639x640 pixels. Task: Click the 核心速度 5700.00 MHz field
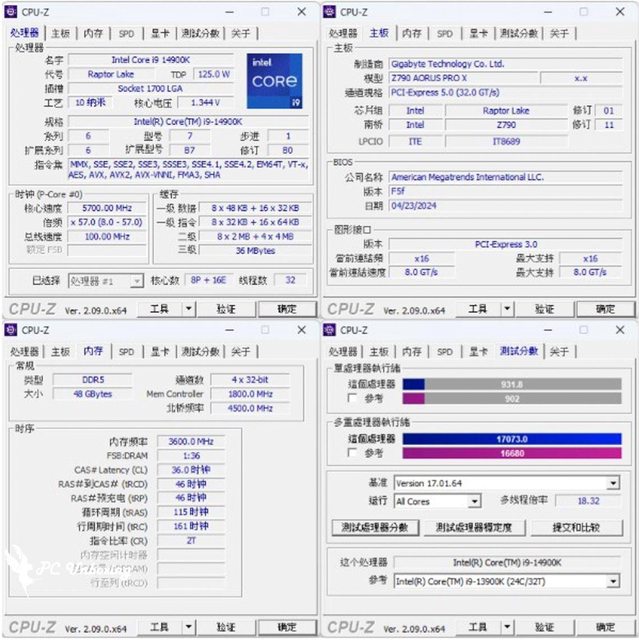pos(109,208)
